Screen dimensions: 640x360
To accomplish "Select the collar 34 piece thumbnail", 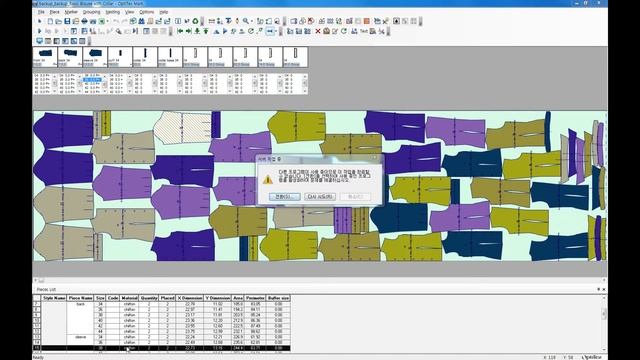I will pyautogui.click(x=145, y=56).
